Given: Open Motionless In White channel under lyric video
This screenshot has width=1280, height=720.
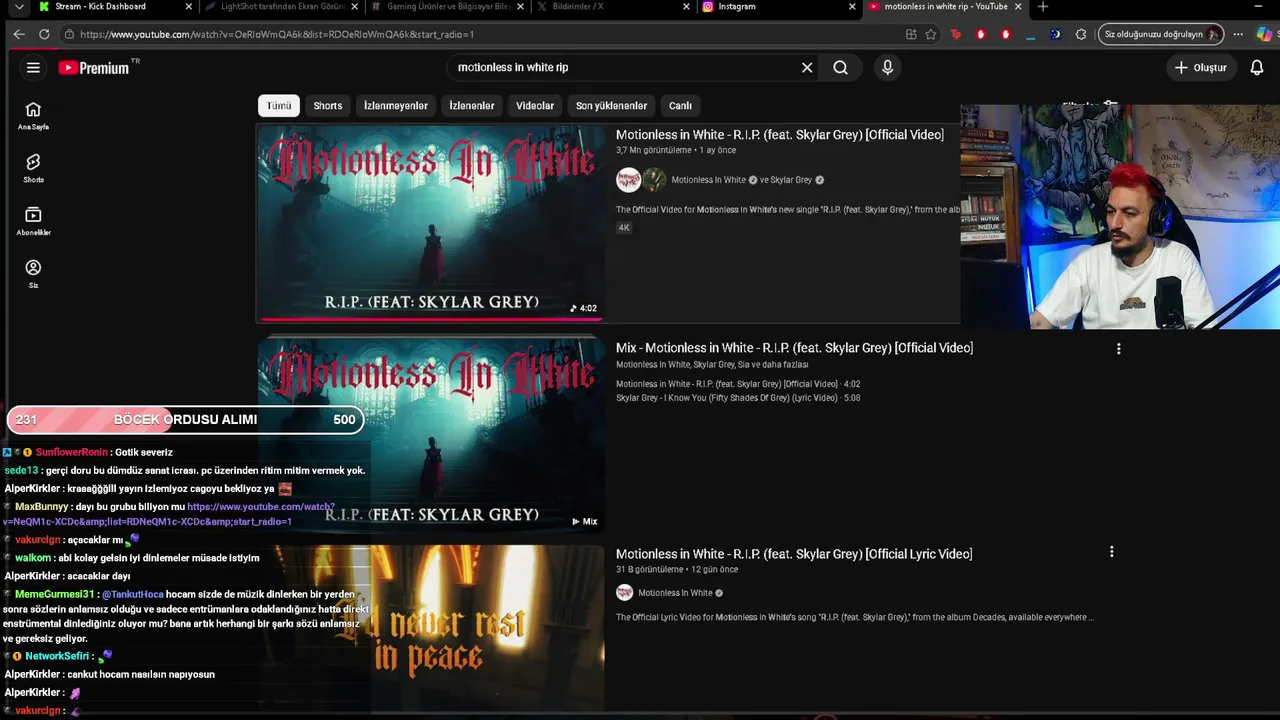Looking at the screenshot, I should tap(675, 593).
